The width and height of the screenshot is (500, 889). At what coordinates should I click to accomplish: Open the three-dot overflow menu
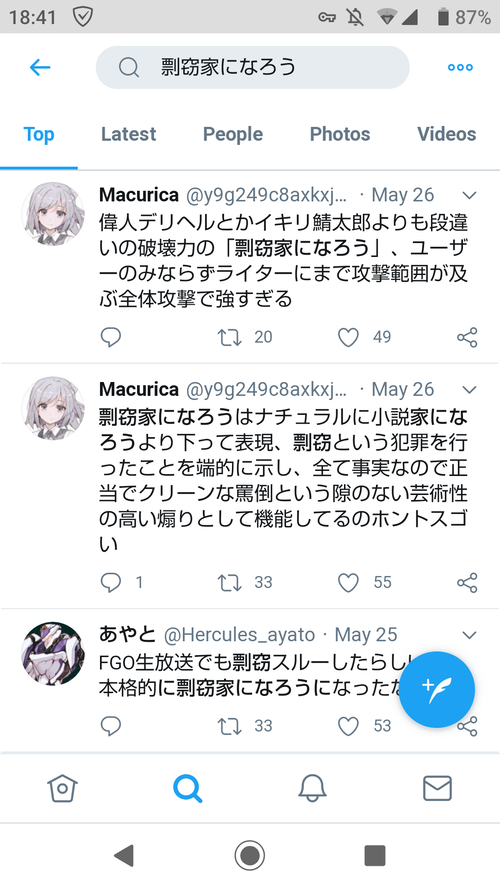[x=460, y=67]
